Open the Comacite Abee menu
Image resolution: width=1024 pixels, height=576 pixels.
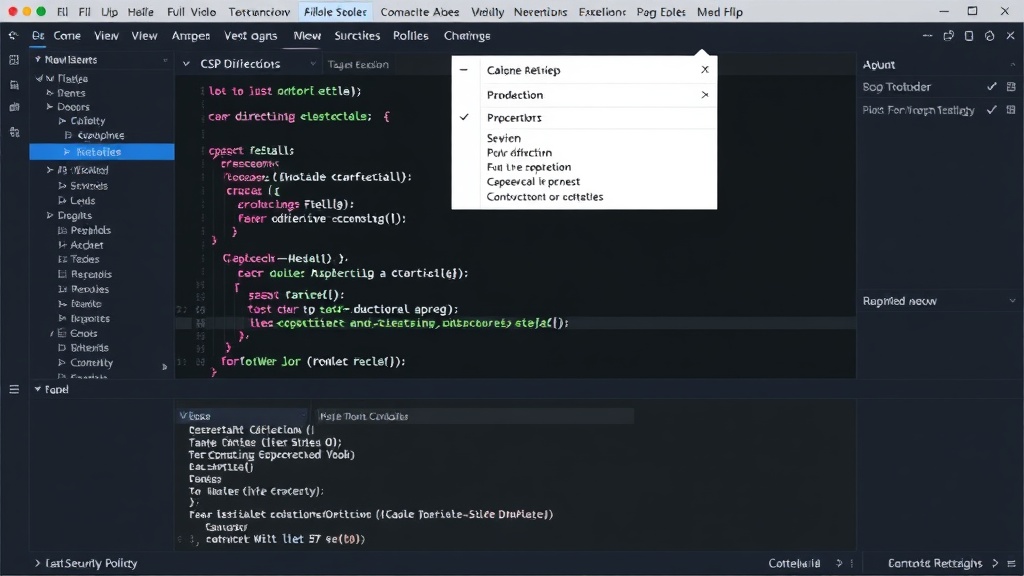[x=419, y=12]
